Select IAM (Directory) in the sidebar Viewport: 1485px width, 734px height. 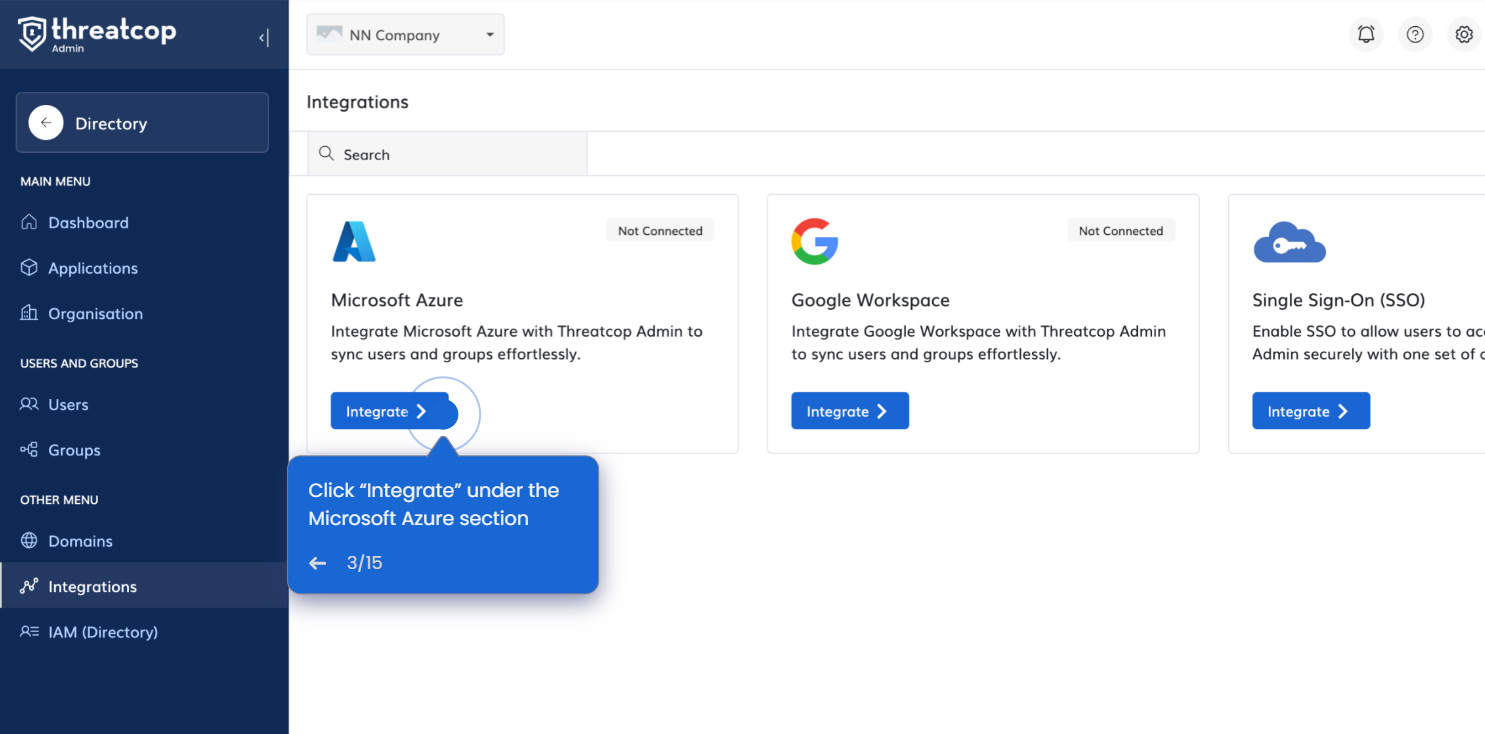pyautogui.click(x=102, y=632)
